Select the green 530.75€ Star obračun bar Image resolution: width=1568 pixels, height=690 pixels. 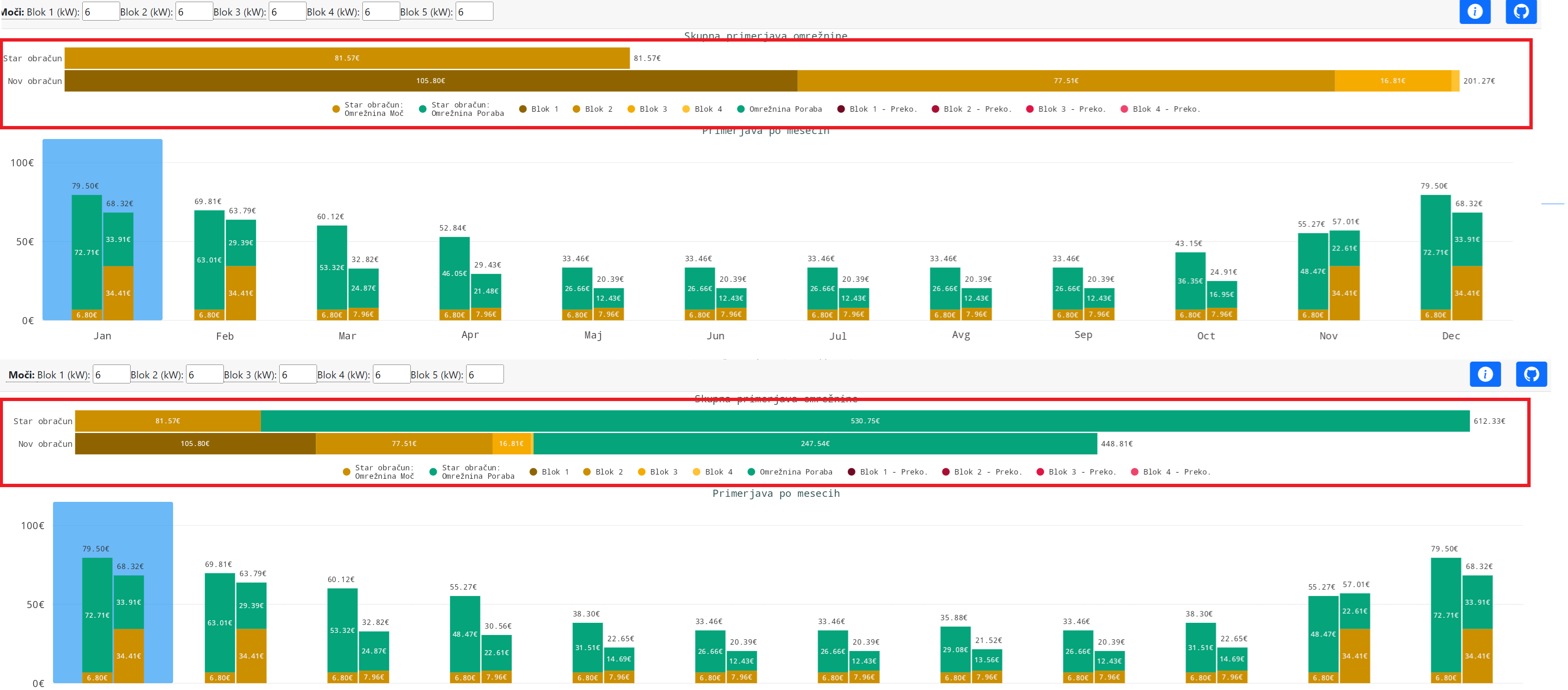(865, 421)
